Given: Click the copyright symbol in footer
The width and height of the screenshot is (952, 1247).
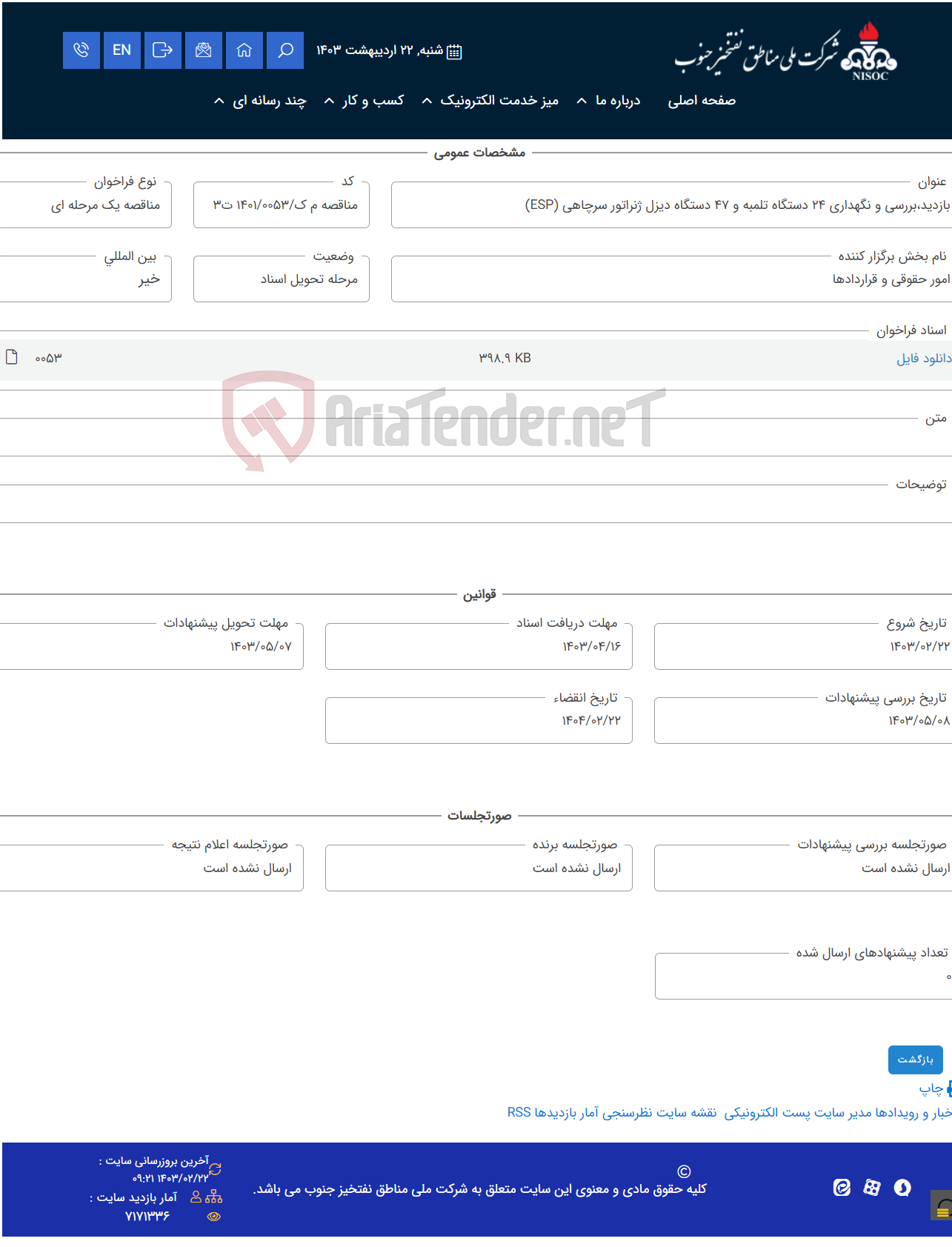Looking at the screenshot, I should point(684,1171).
